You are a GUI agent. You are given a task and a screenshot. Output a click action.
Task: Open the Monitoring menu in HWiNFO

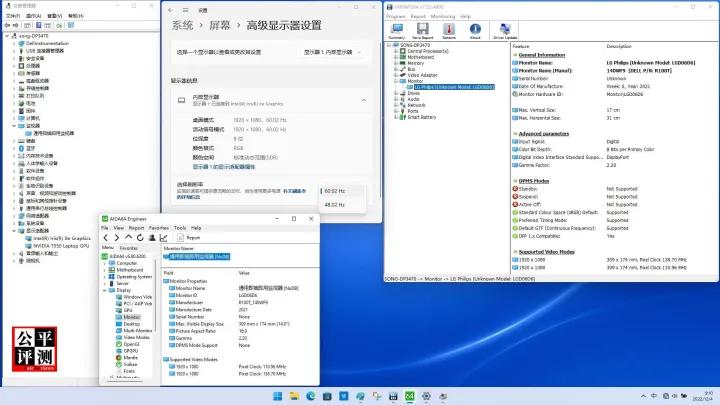(x=443, y=17)
